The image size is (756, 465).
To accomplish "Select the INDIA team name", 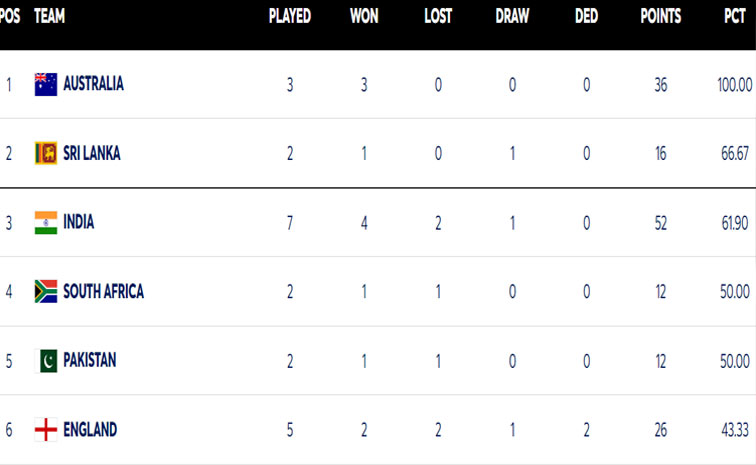I will (x=79, y=222).
